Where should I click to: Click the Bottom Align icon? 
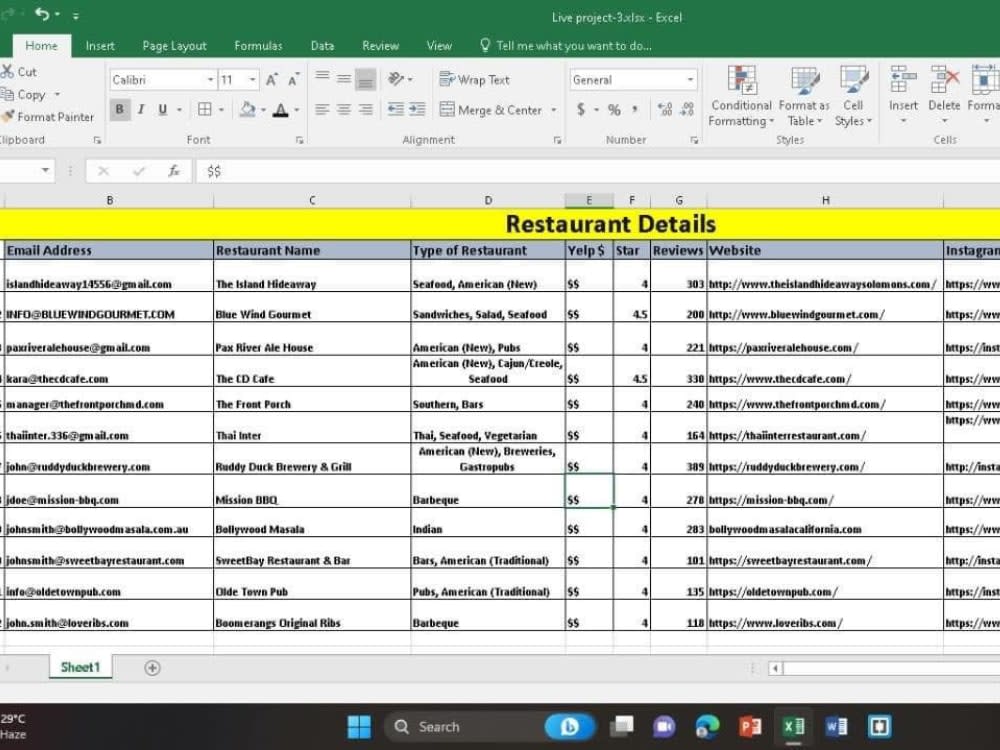coord(365,78)
